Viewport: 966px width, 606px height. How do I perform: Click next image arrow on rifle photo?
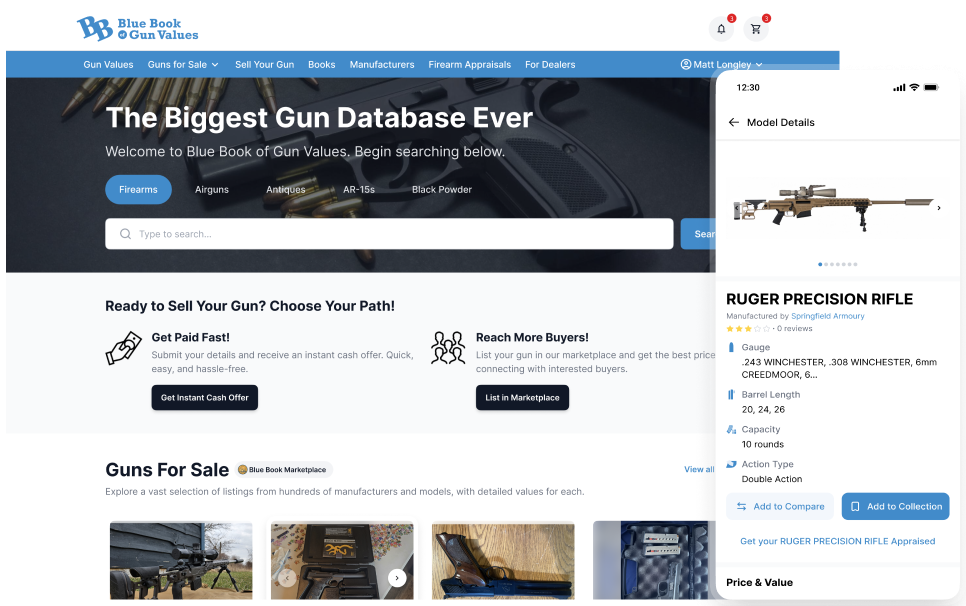(938, 208)
